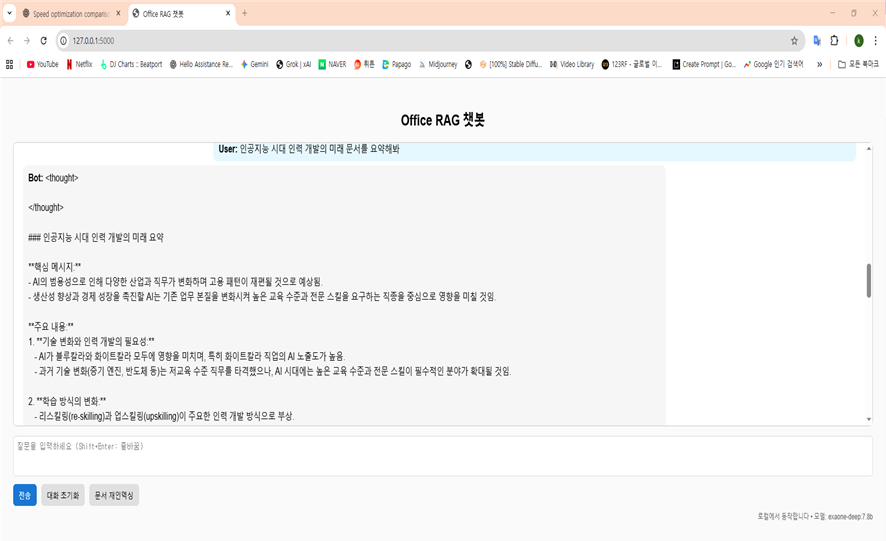Screen dimensions: 886x541
Task: Open the apps grid icon in bookmarks bar
Action: (10, 64)
